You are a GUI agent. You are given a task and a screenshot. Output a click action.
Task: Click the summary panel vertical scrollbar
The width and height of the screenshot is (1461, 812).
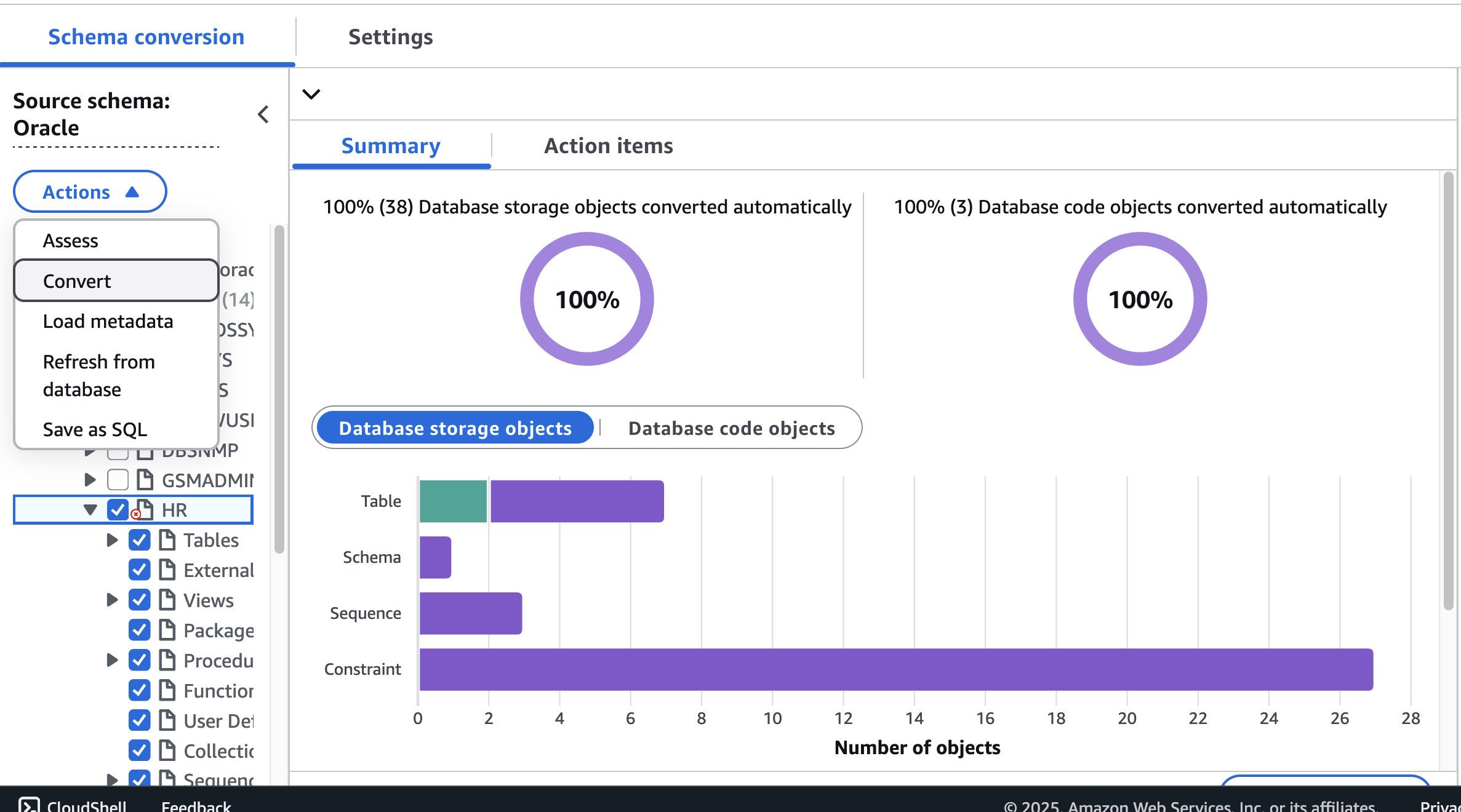click(x=1448, y=391)
